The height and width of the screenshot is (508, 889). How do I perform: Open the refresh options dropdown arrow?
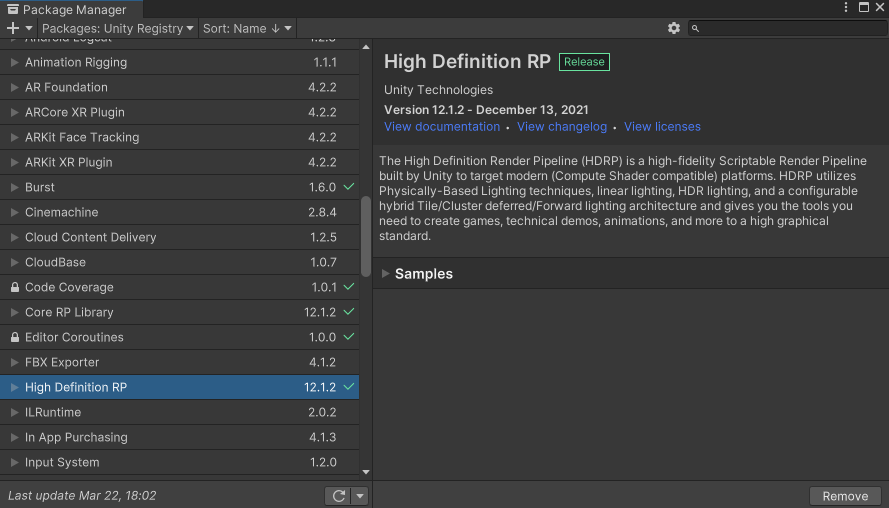(x=360, y=496)
